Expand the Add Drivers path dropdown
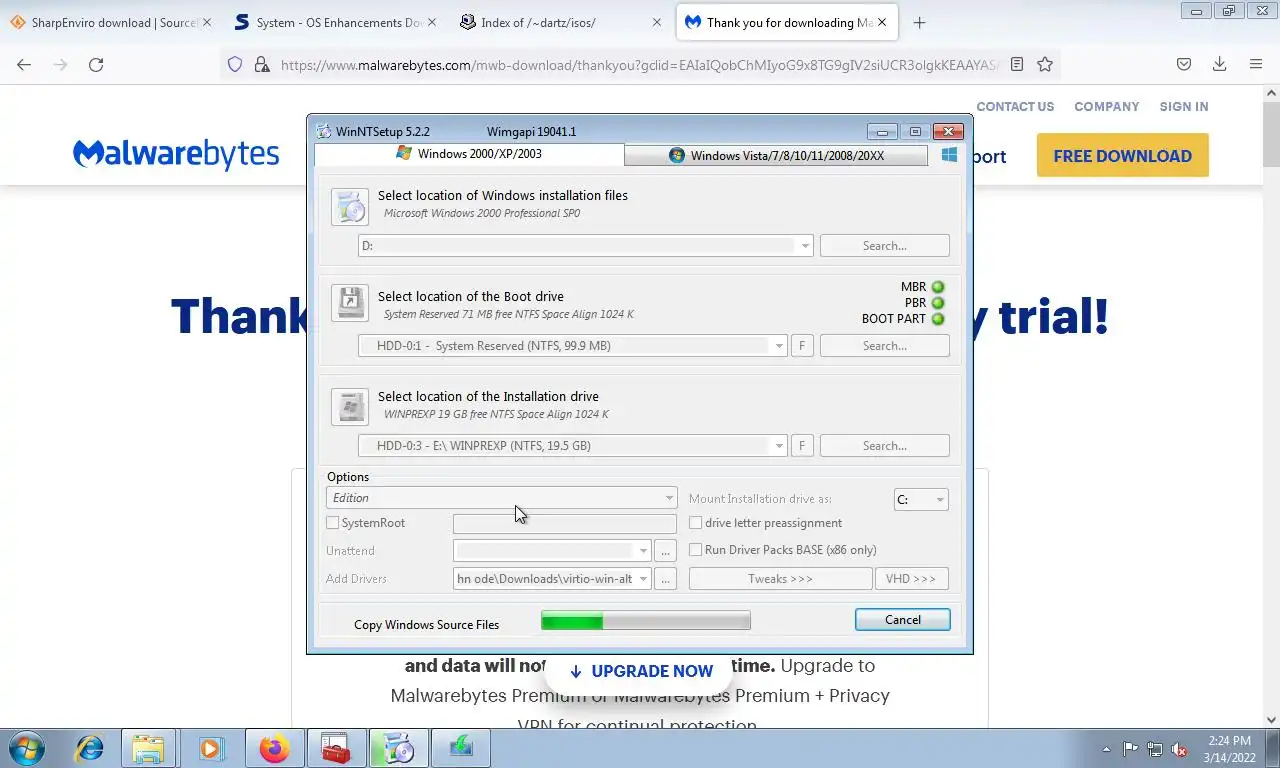 pyautogui.click(x=643, y=579)
